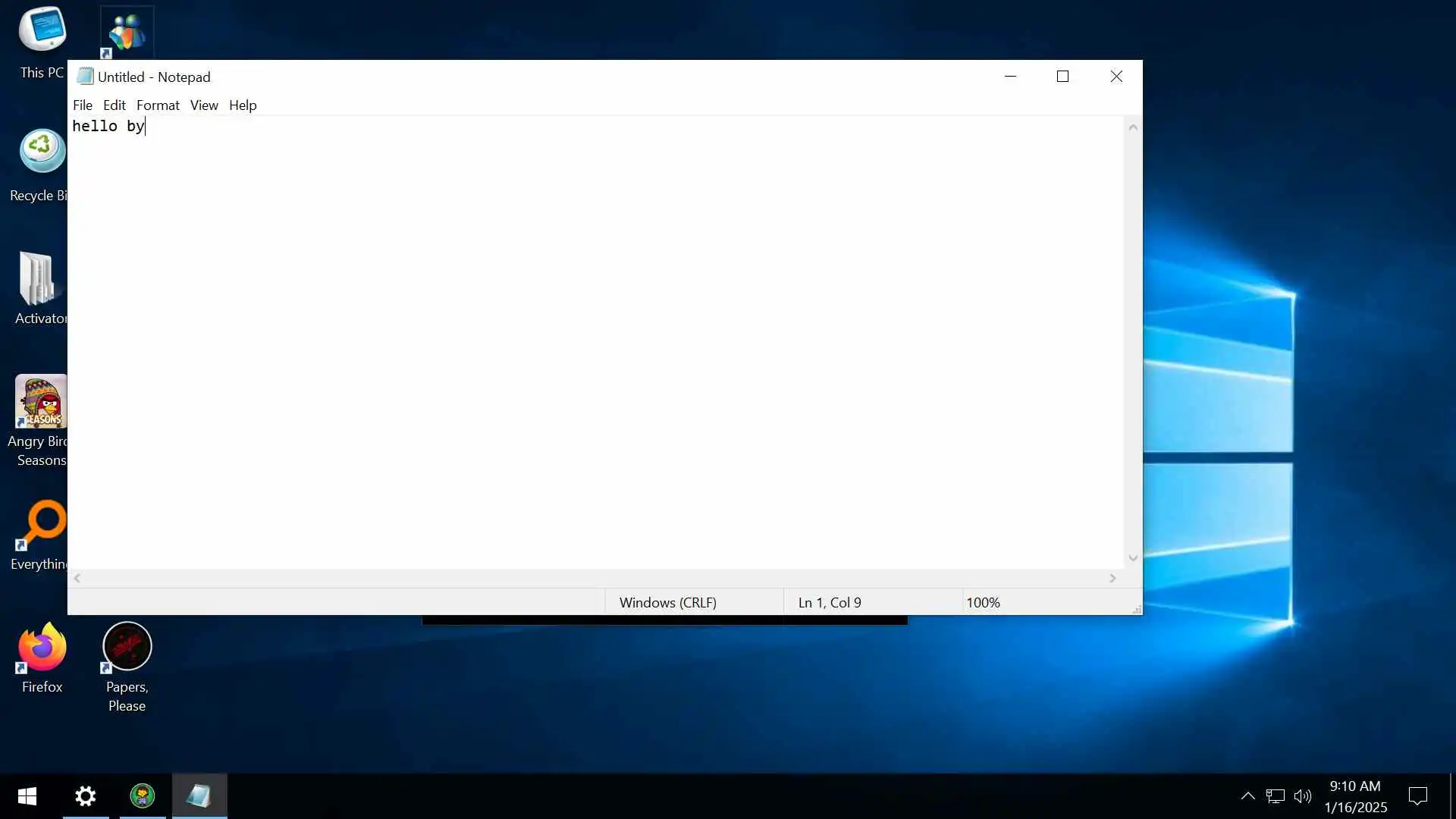Screen dimensions: 1456x819
Task: Open the Edit menu
Action: tap(114, 105)
